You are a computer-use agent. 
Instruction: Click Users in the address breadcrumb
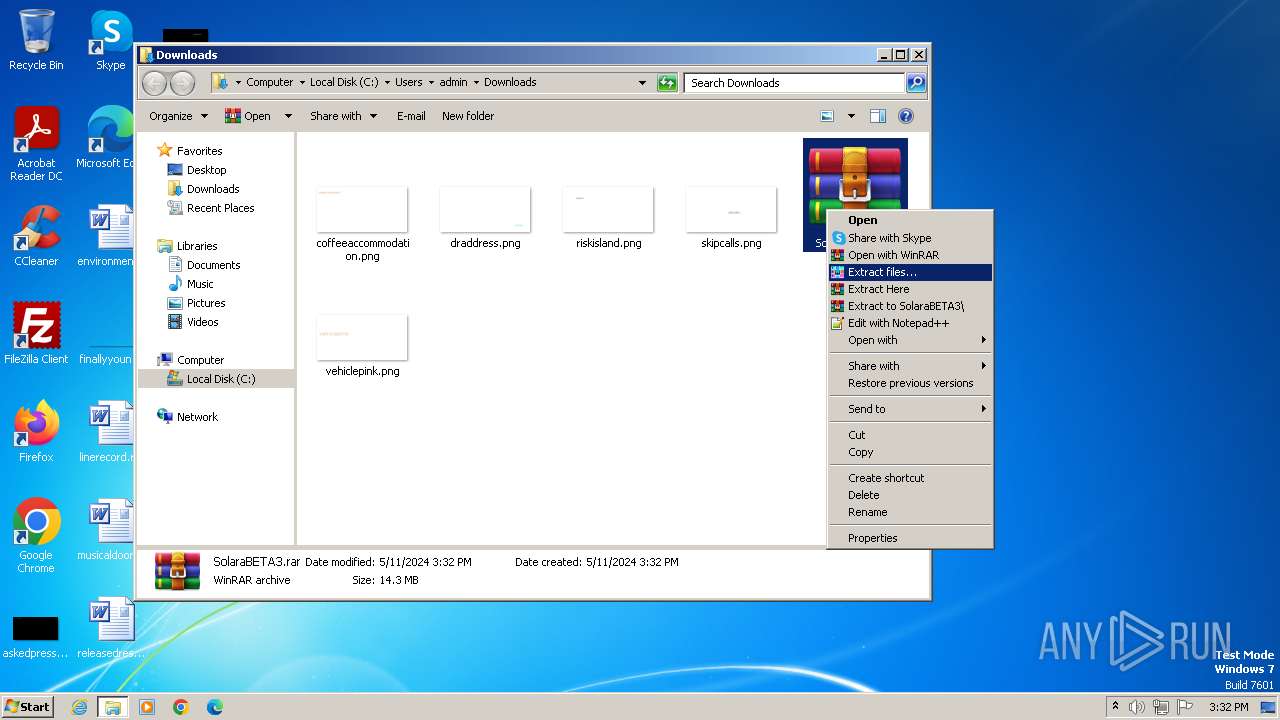pos(408,82)
